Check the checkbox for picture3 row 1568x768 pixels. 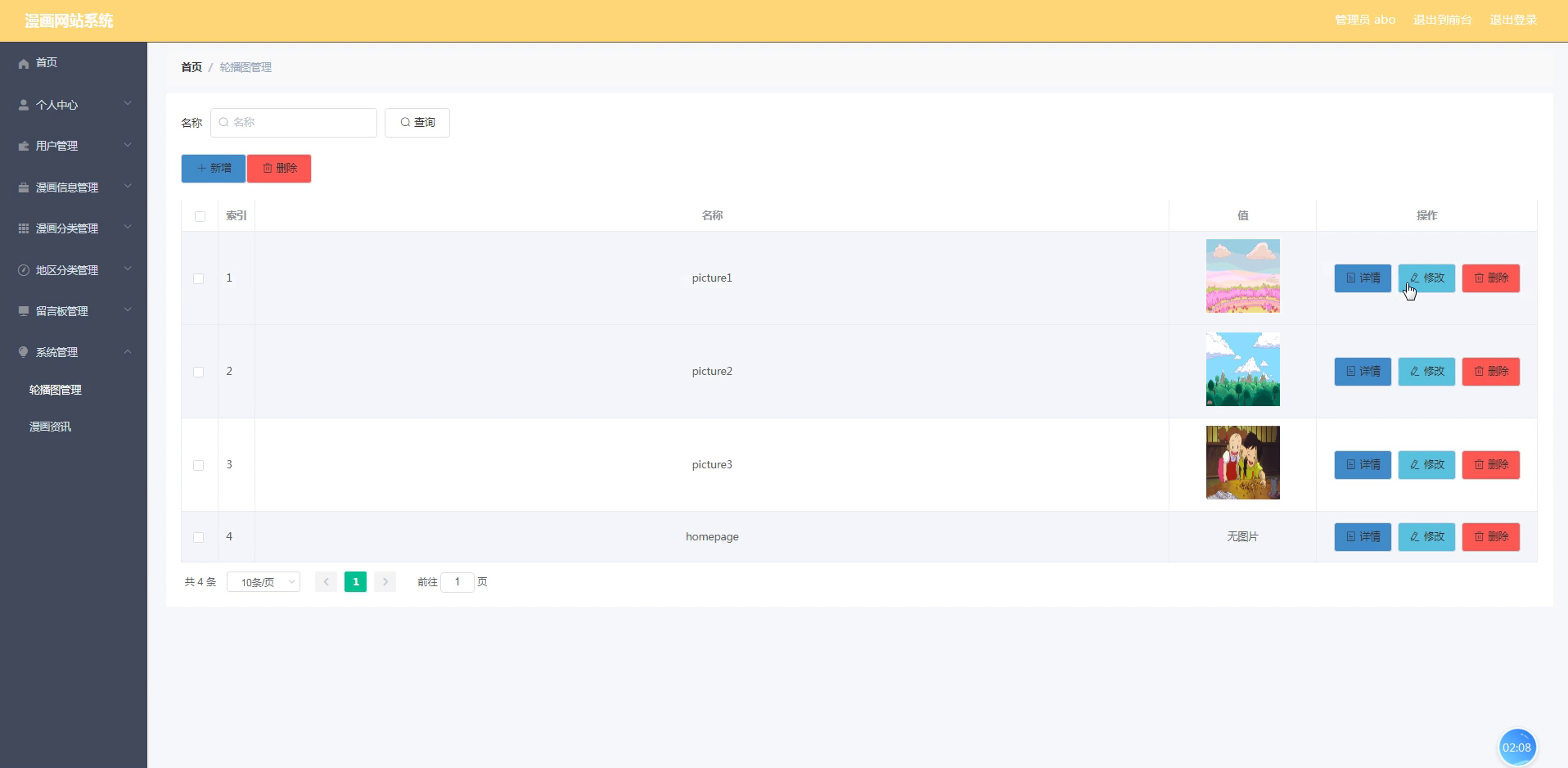tap(198, 465)
